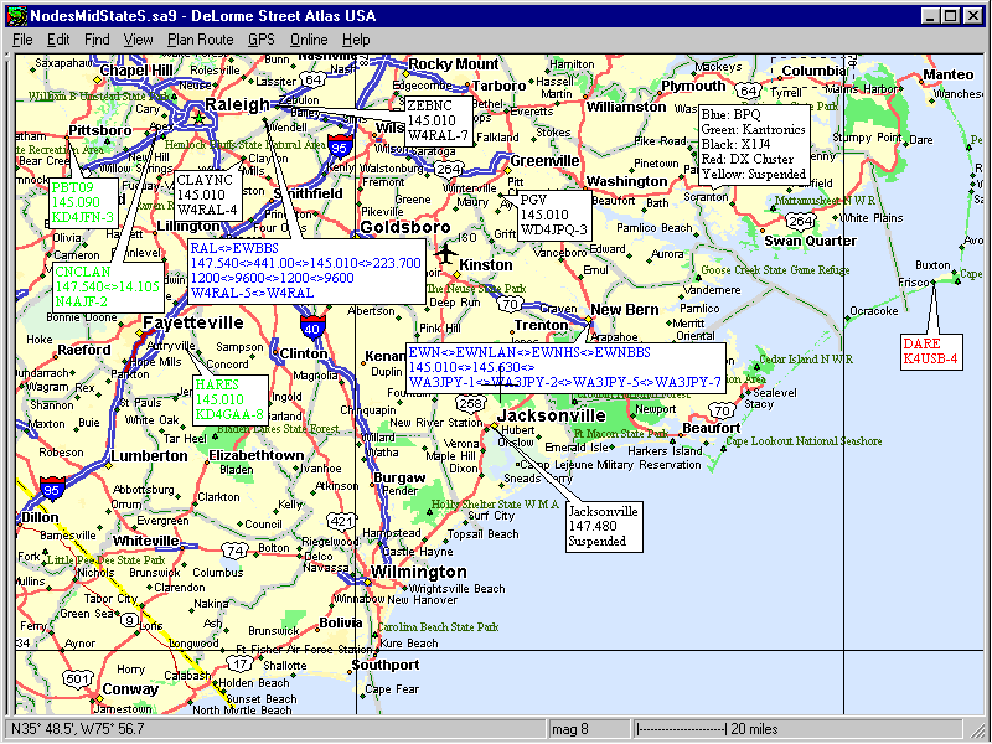Click the US 264 shield near Greenville

449,170
